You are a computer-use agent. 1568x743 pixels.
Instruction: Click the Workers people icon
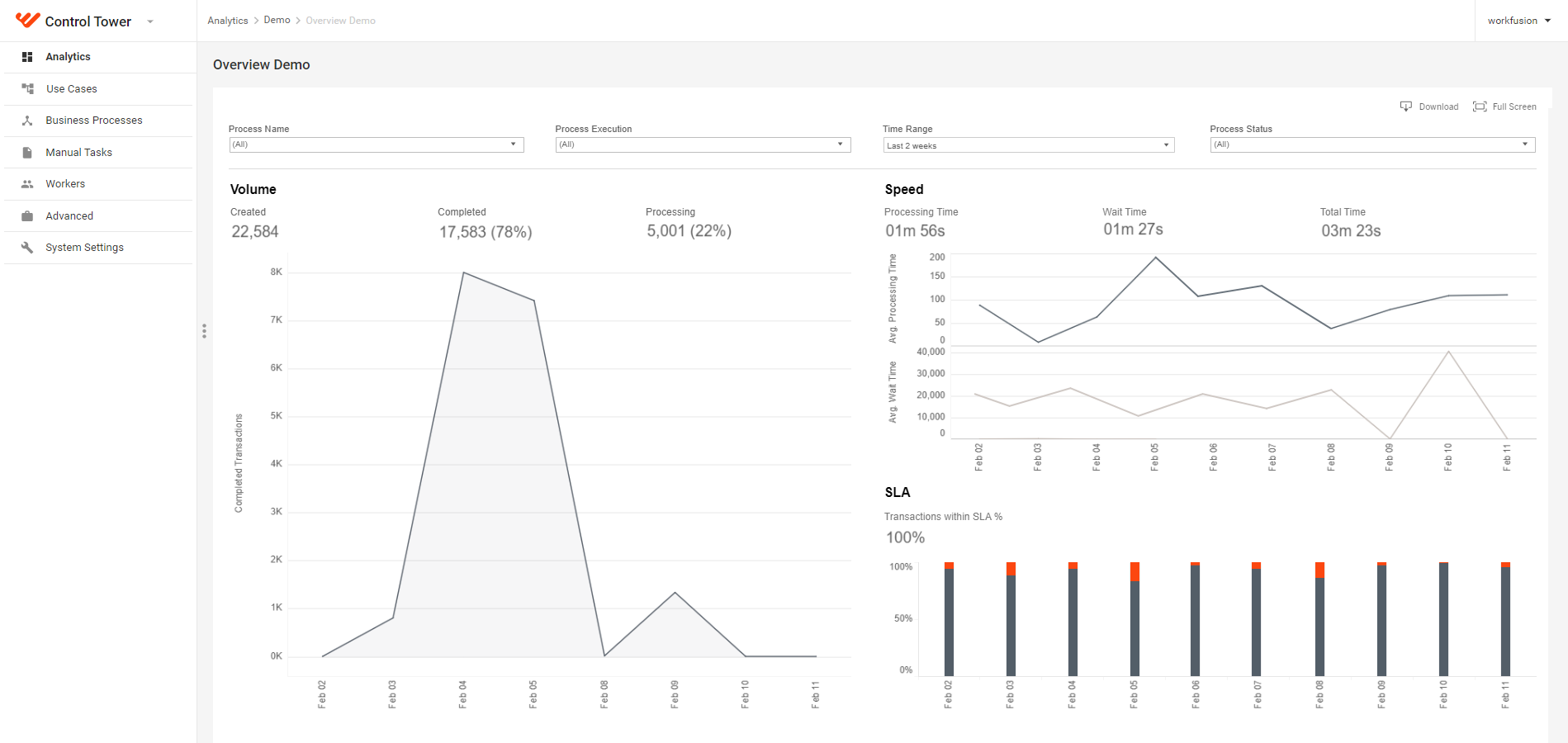pyautogui.click(x=27, y=184)
